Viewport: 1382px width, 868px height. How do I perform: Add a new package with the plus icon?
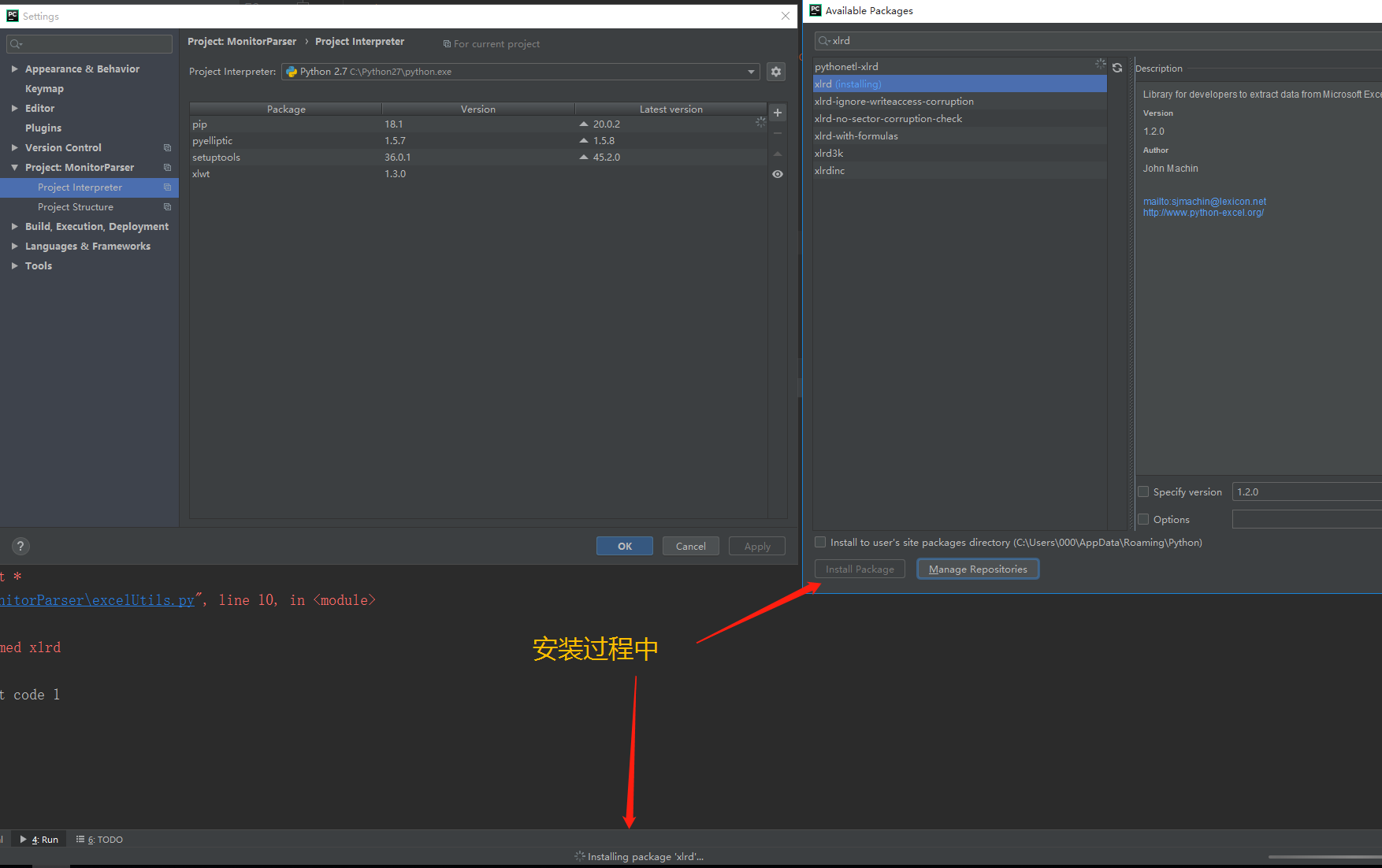click(778, 112)
